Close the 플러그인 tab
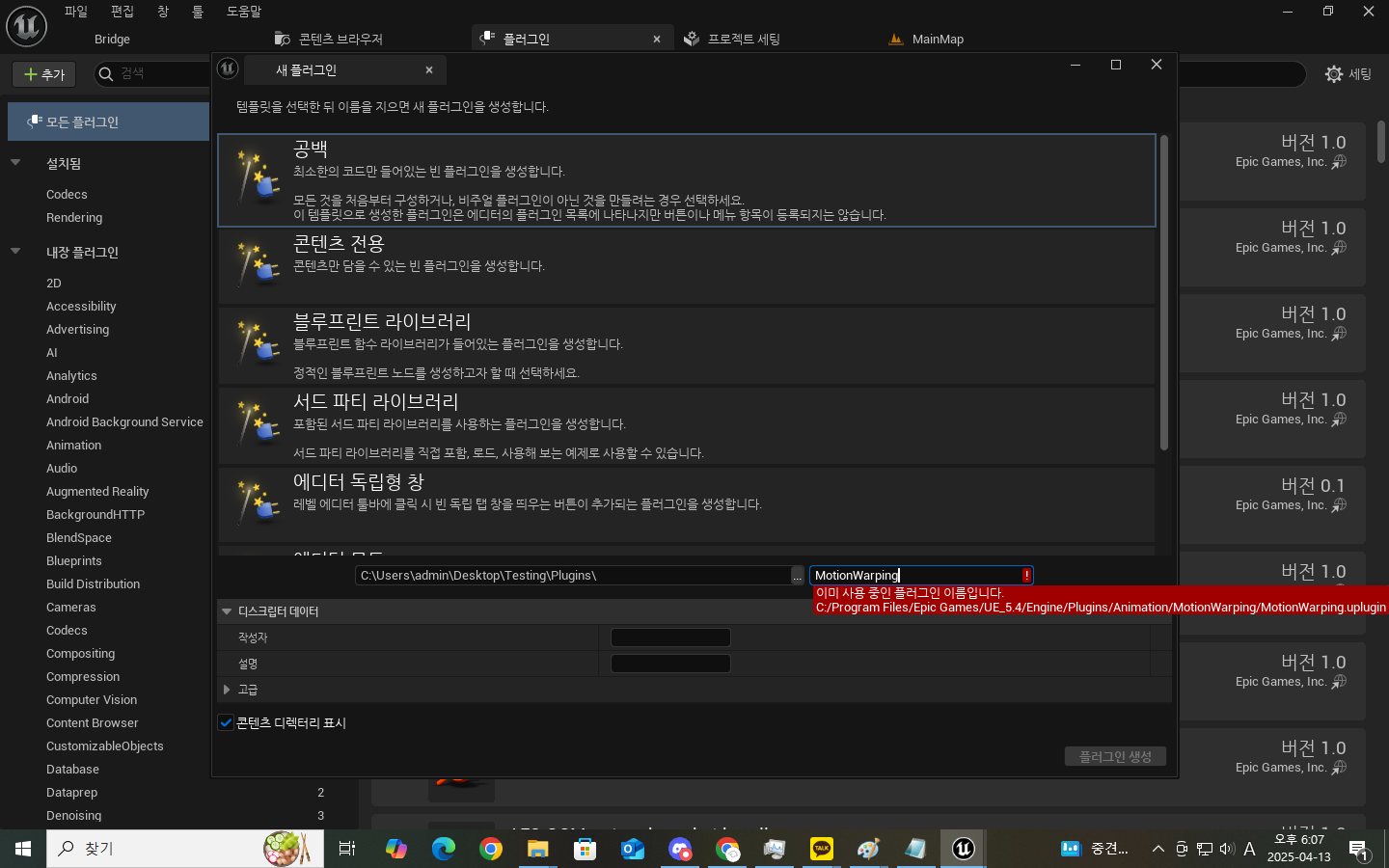Screen dimensions: 1389x868 [657, 40]
